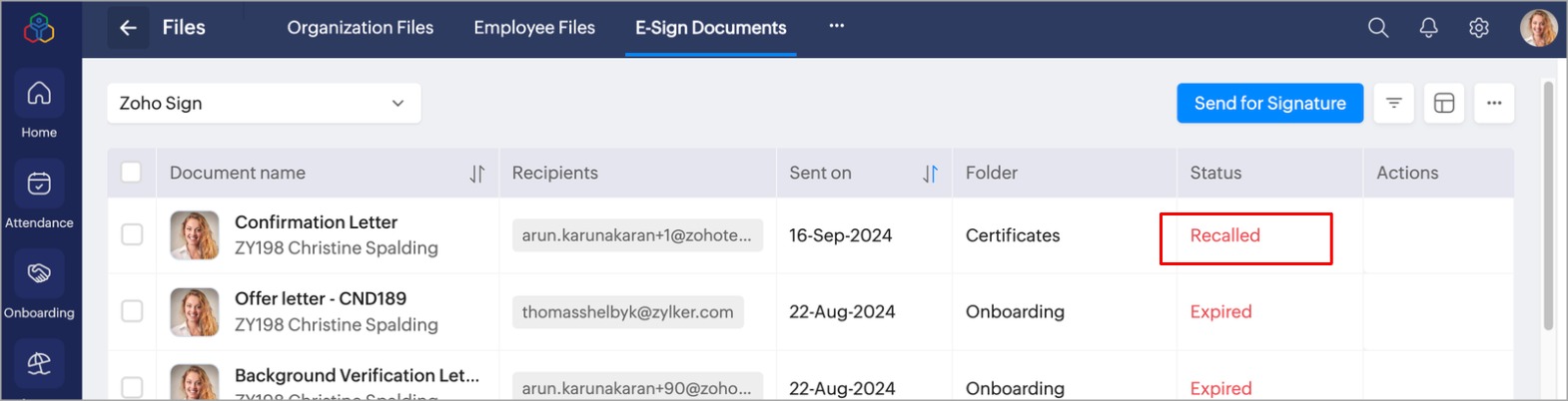
Task: Expand the Zoho Sign dropdown
Action: point(264,103)
